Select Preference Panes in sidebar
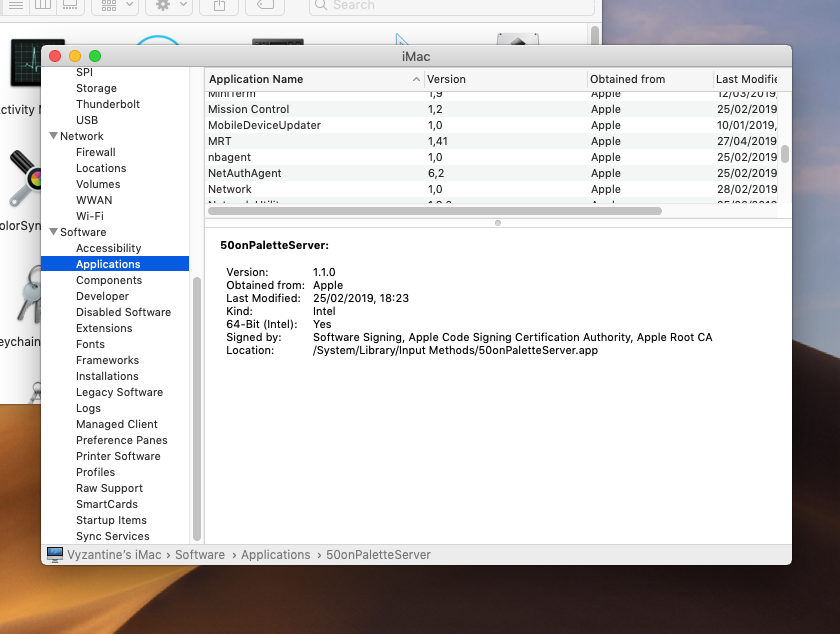Screen dimensions: 840x634 (x=122, y=441)
